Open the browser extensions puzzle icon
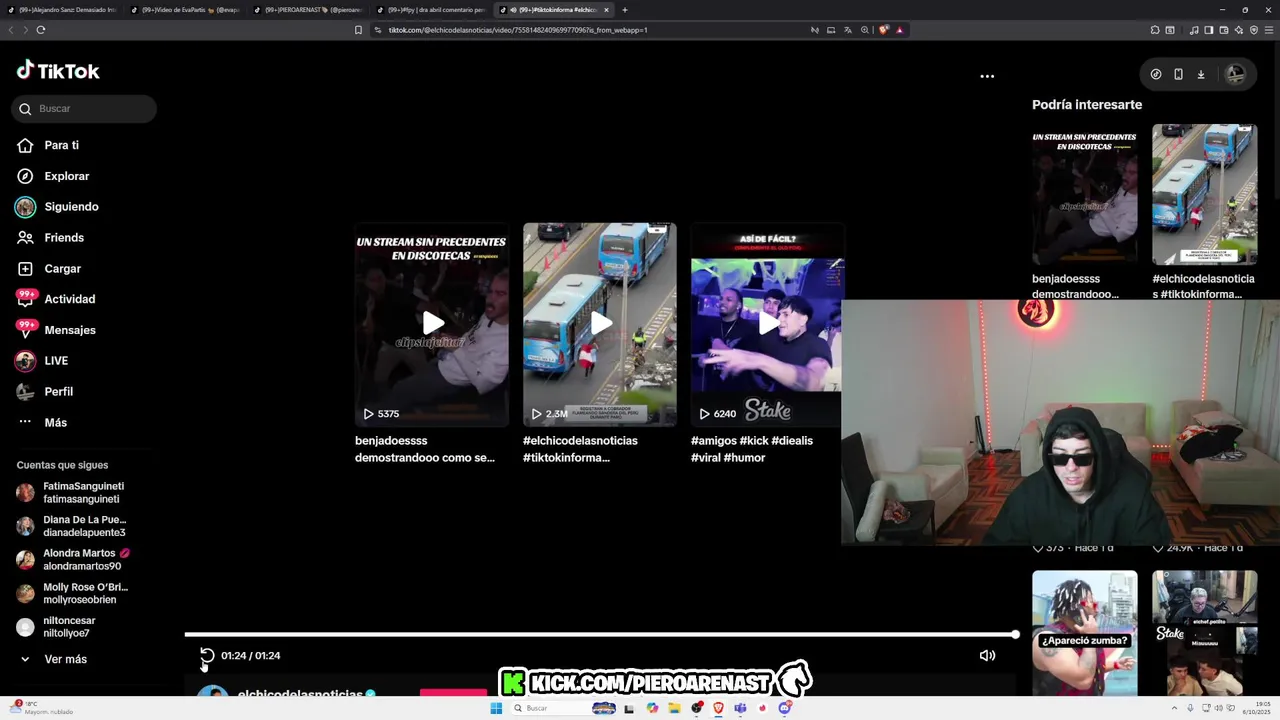Image resolution: width=1280 pixels, height=720 pixels. [1154, 30]
